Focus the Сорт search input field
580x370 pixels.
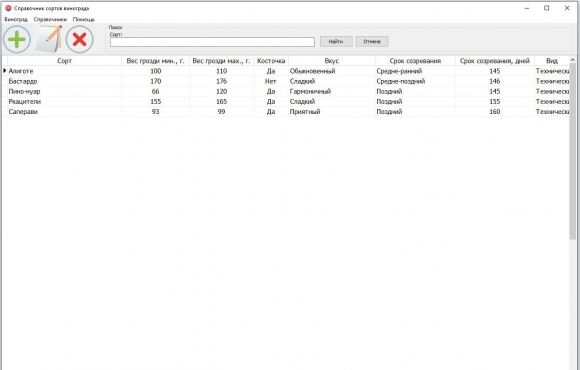[x=212, y=42]
